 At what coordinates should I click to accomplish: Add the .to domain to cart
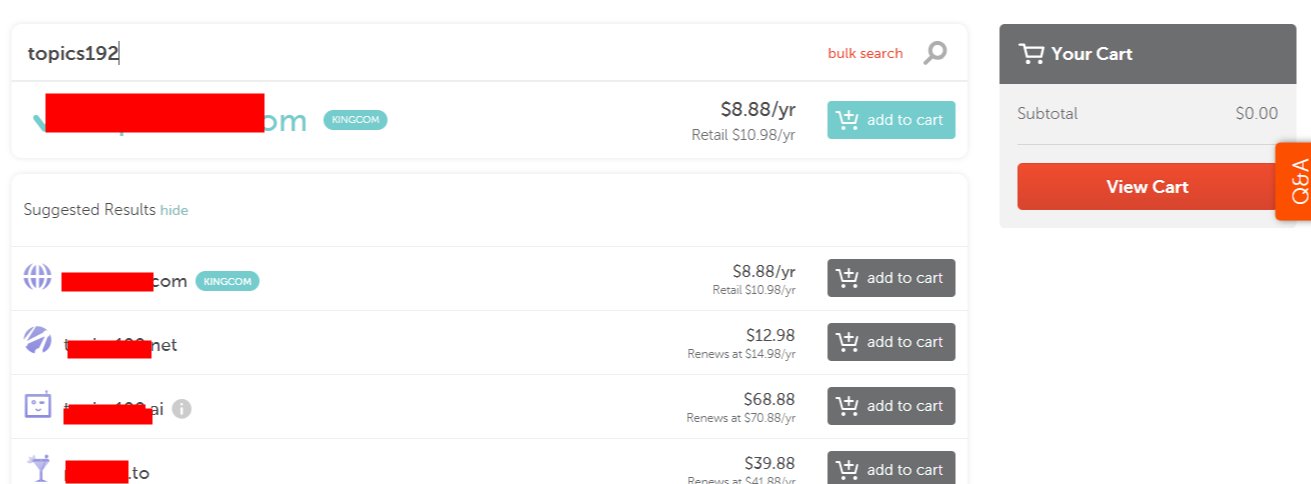point(891,468)
